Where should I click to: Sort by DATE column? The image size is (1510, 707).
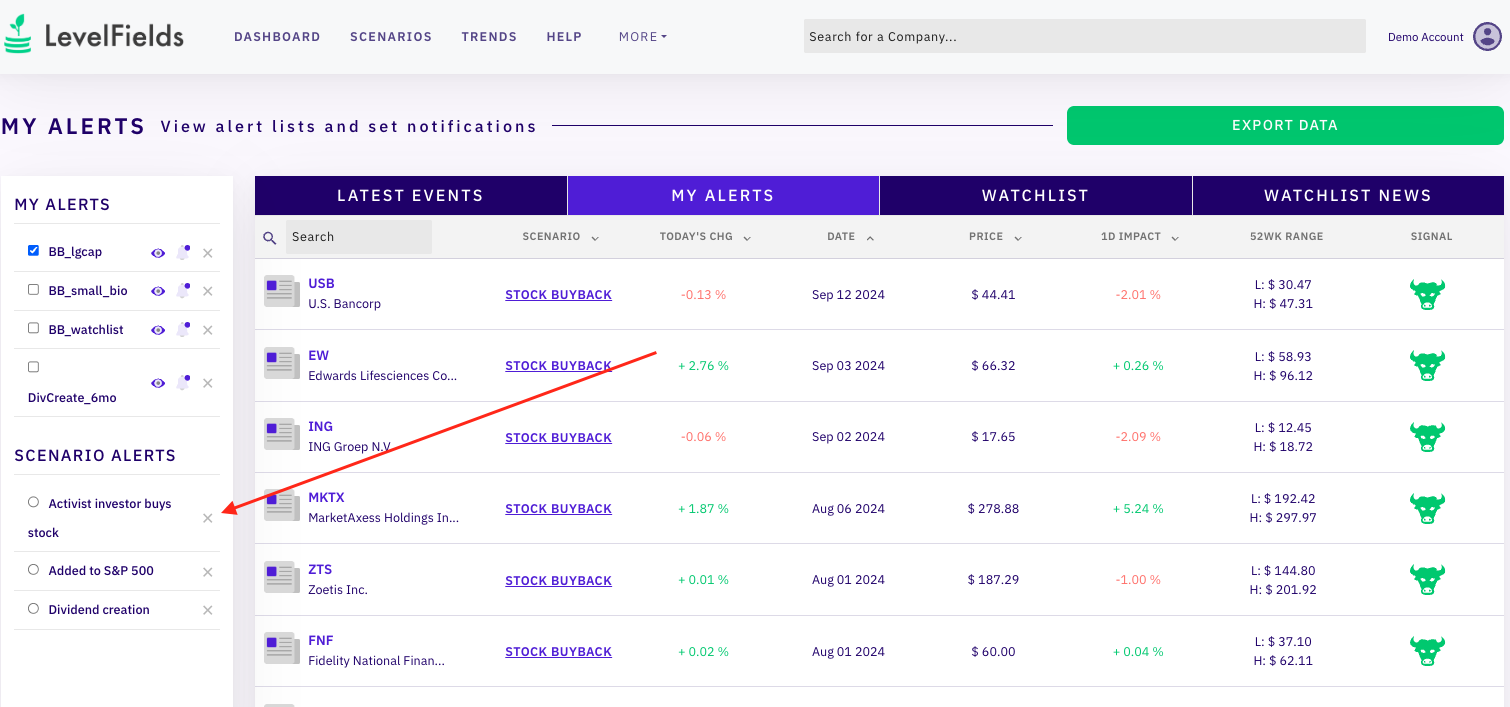850,237
